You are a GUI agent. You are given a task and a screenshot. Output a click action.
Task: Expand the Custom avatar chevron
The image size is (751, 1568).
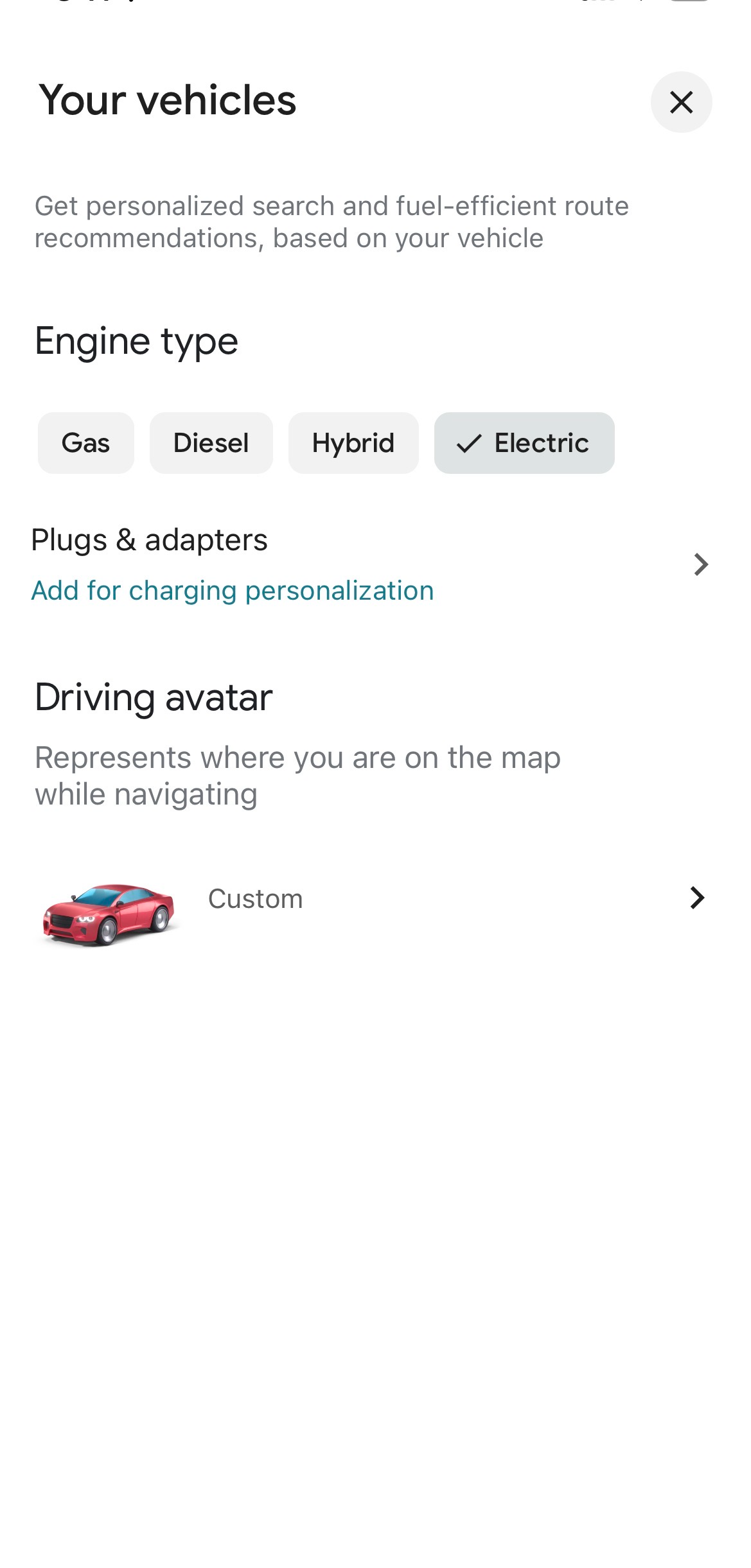(x=698, y=898)
